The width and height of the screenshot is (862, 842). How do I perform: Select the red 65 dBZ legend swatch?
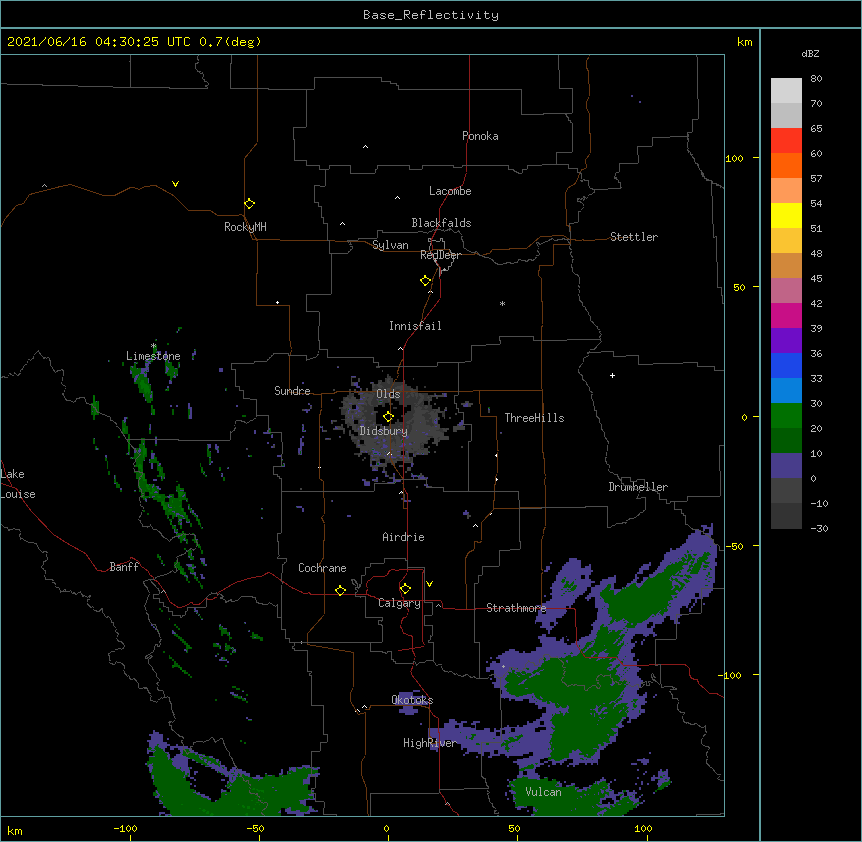point(786,140)
